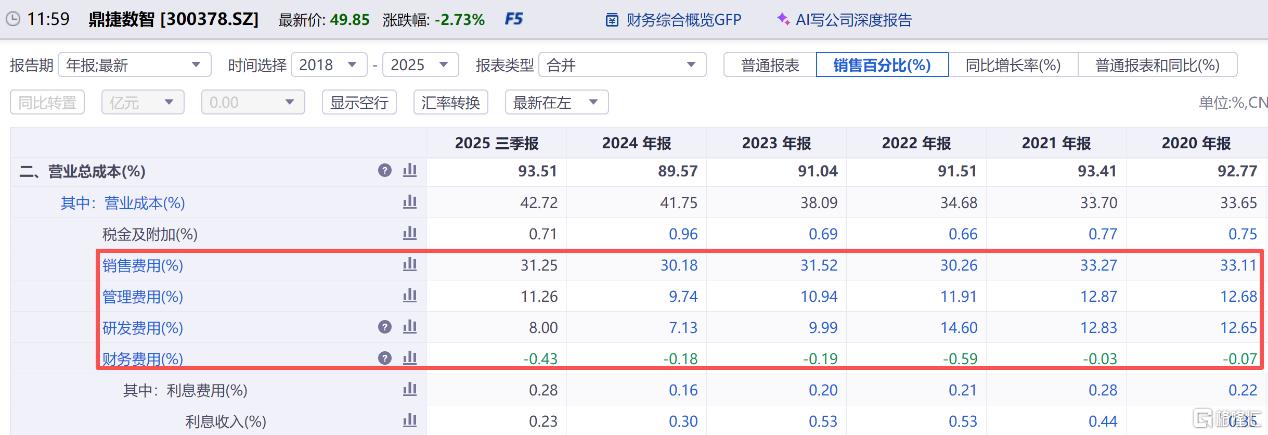Click the F5 label
Viewport: 1268px width, 435px height.
(514, 19)
